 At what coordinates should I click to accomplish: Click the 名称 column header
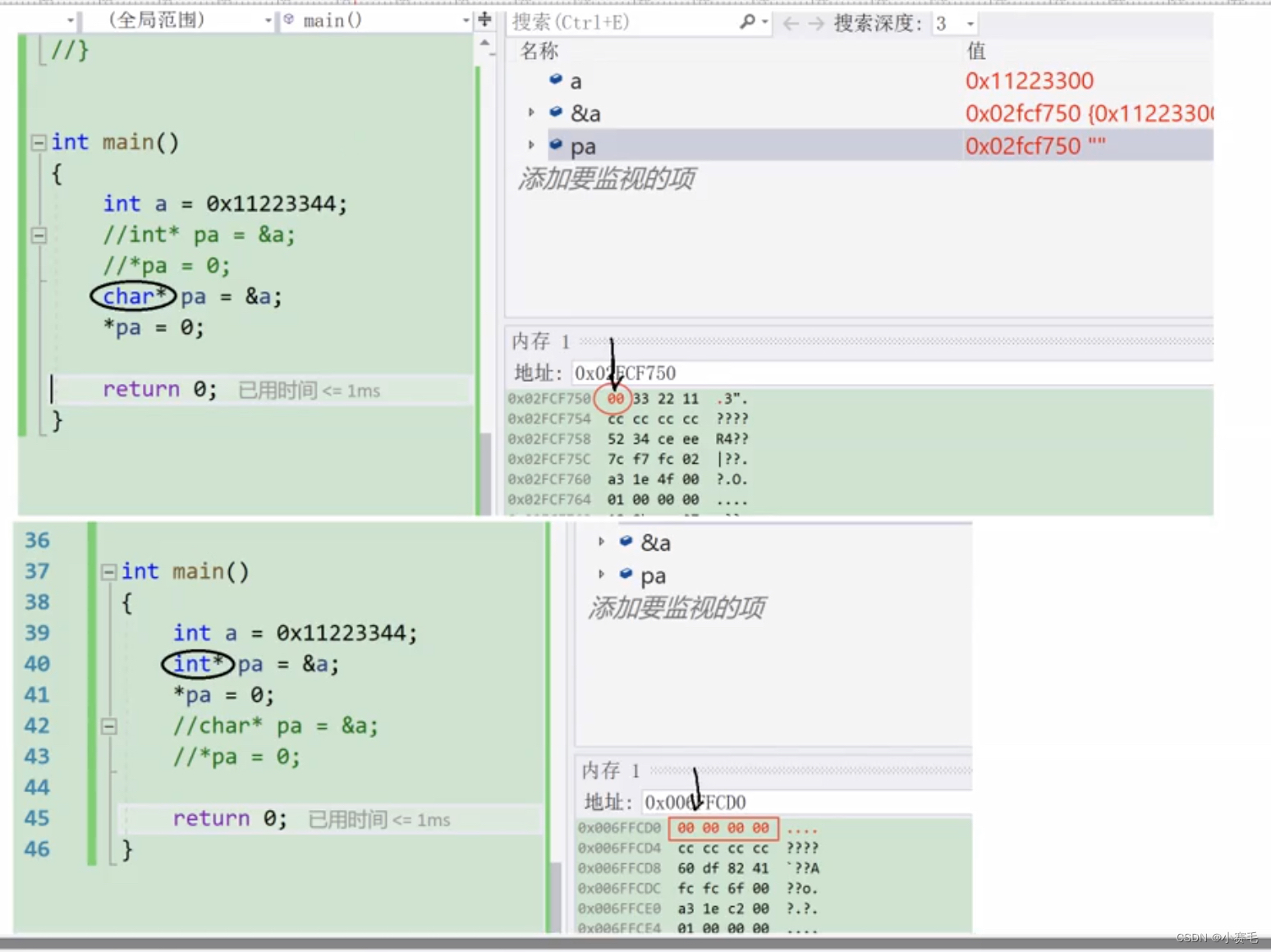[x=539, y=51]
